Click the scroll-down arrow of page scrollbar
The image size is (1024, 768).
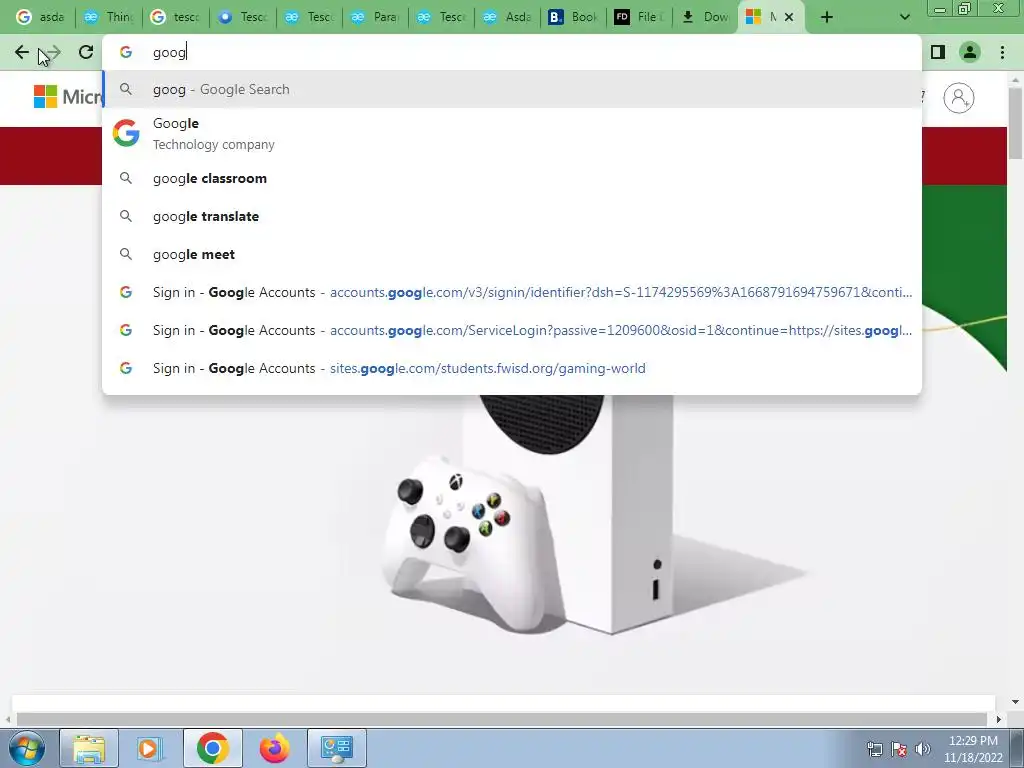(1016, 702)
